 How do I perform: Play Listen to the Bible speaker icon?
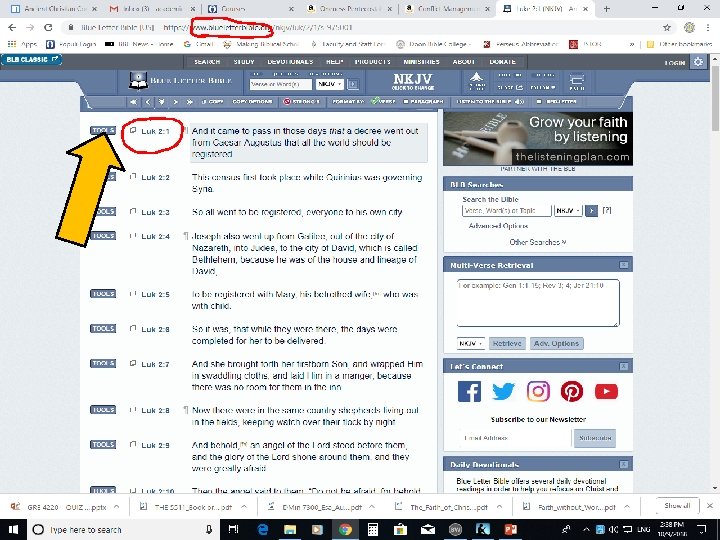pos(519,101)
